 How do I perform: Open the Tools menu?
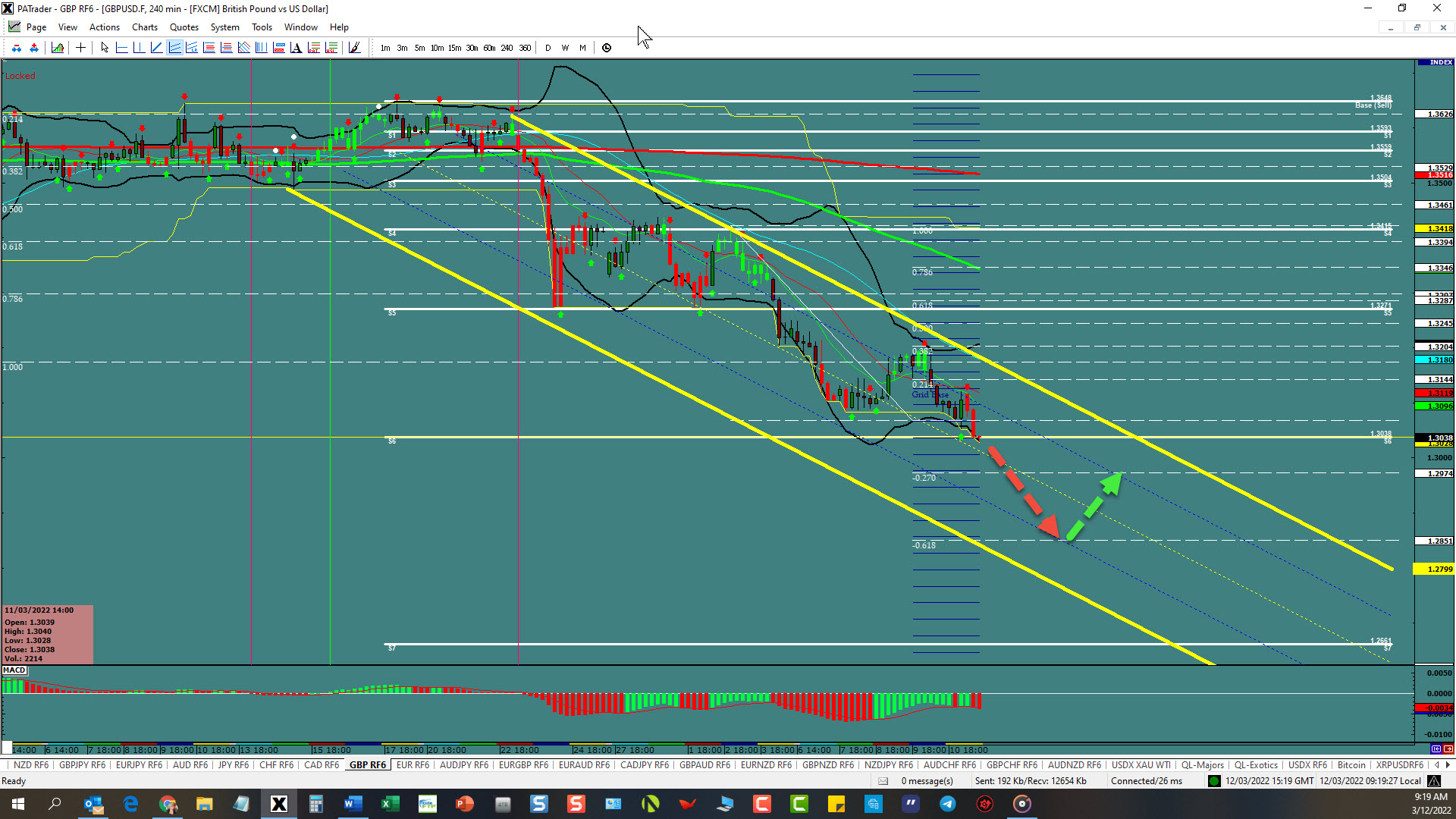pyautogui.click(x=262, y=27)
